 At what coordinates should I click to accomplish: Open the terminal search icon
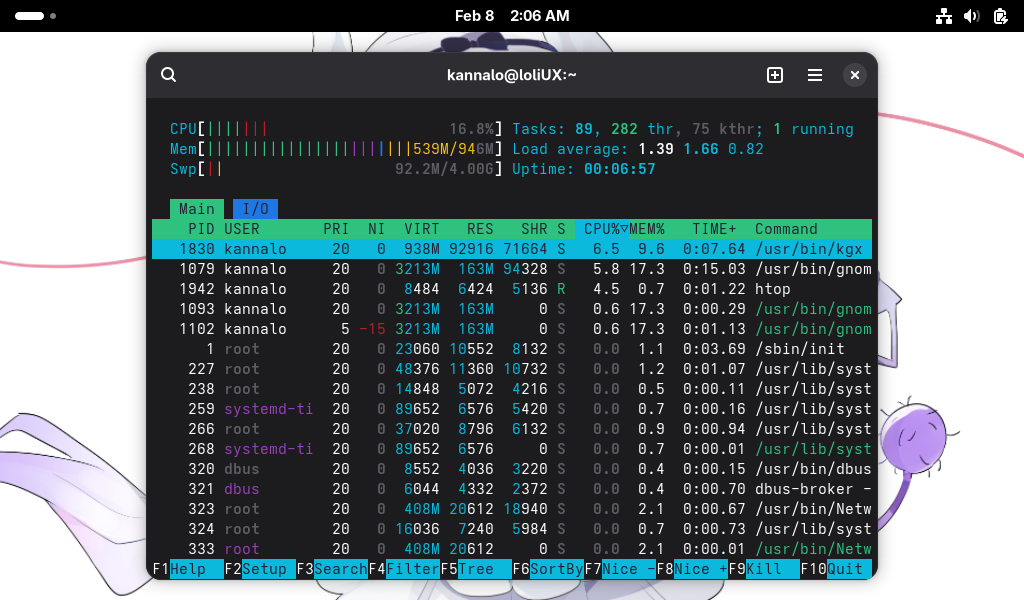click(168, 75)
